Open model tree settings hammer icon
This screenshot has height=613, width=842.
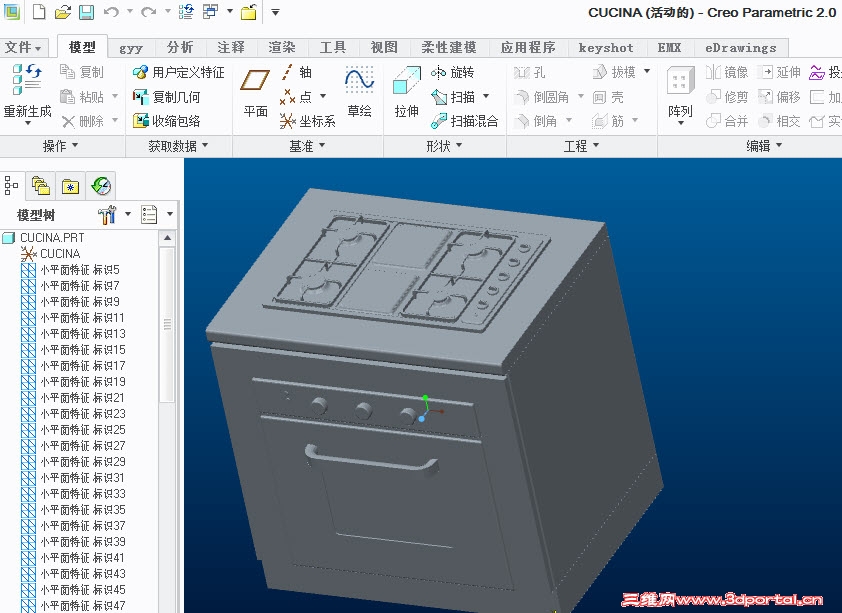tap(107, 215)
